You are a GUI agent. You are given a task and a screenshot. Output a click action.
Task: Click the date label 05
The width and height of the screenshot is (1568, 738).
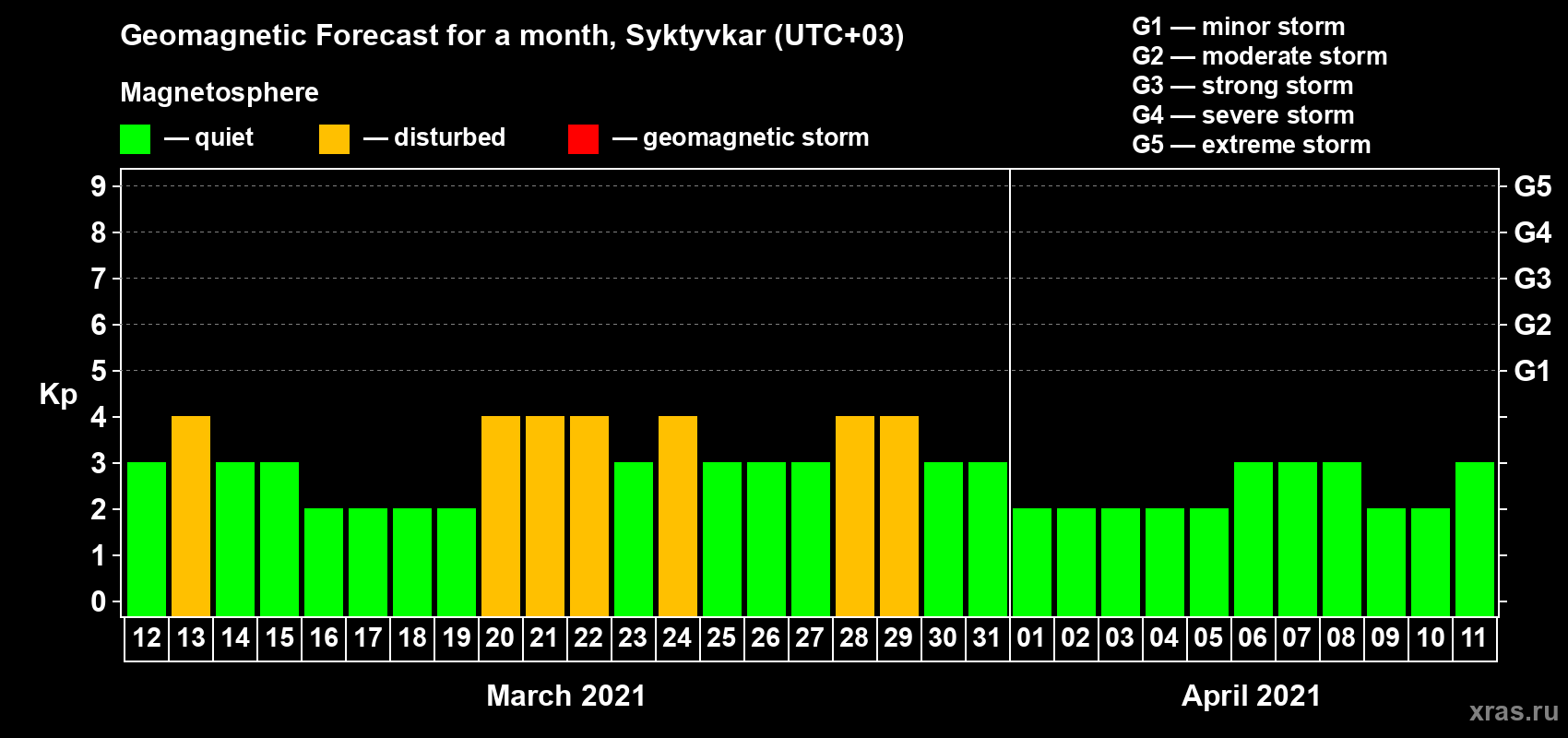coord(1208,637)
